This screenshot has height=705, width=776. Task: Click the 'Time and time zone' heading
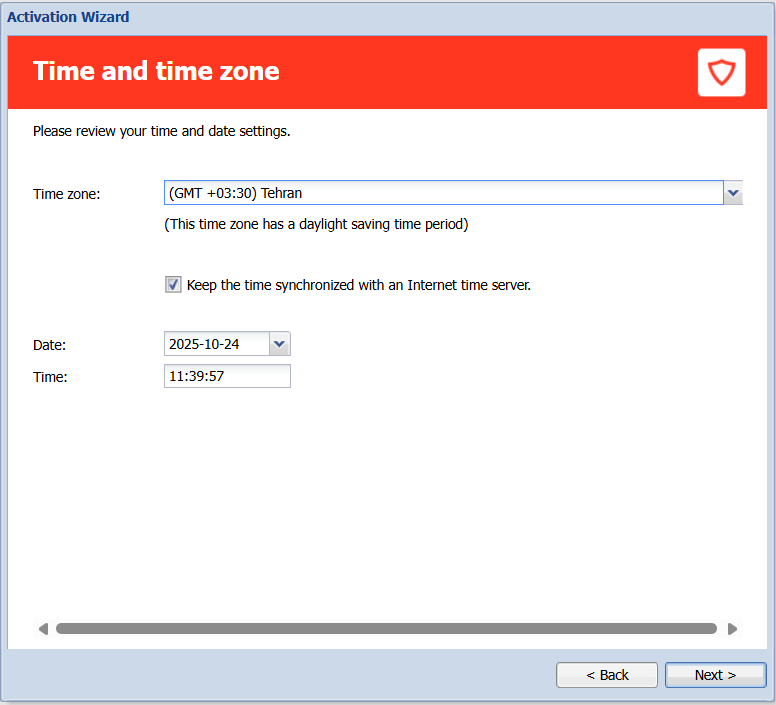[x=156, y=71]
